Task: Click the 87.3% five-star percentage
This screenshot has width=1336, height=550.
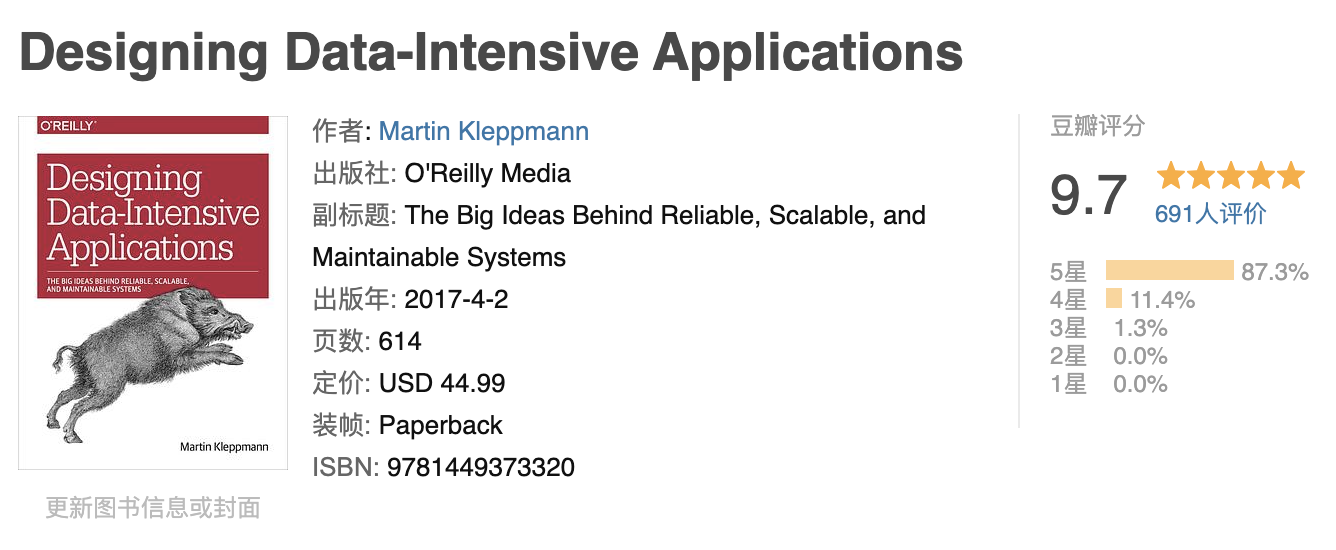Action: point(1274,272)
